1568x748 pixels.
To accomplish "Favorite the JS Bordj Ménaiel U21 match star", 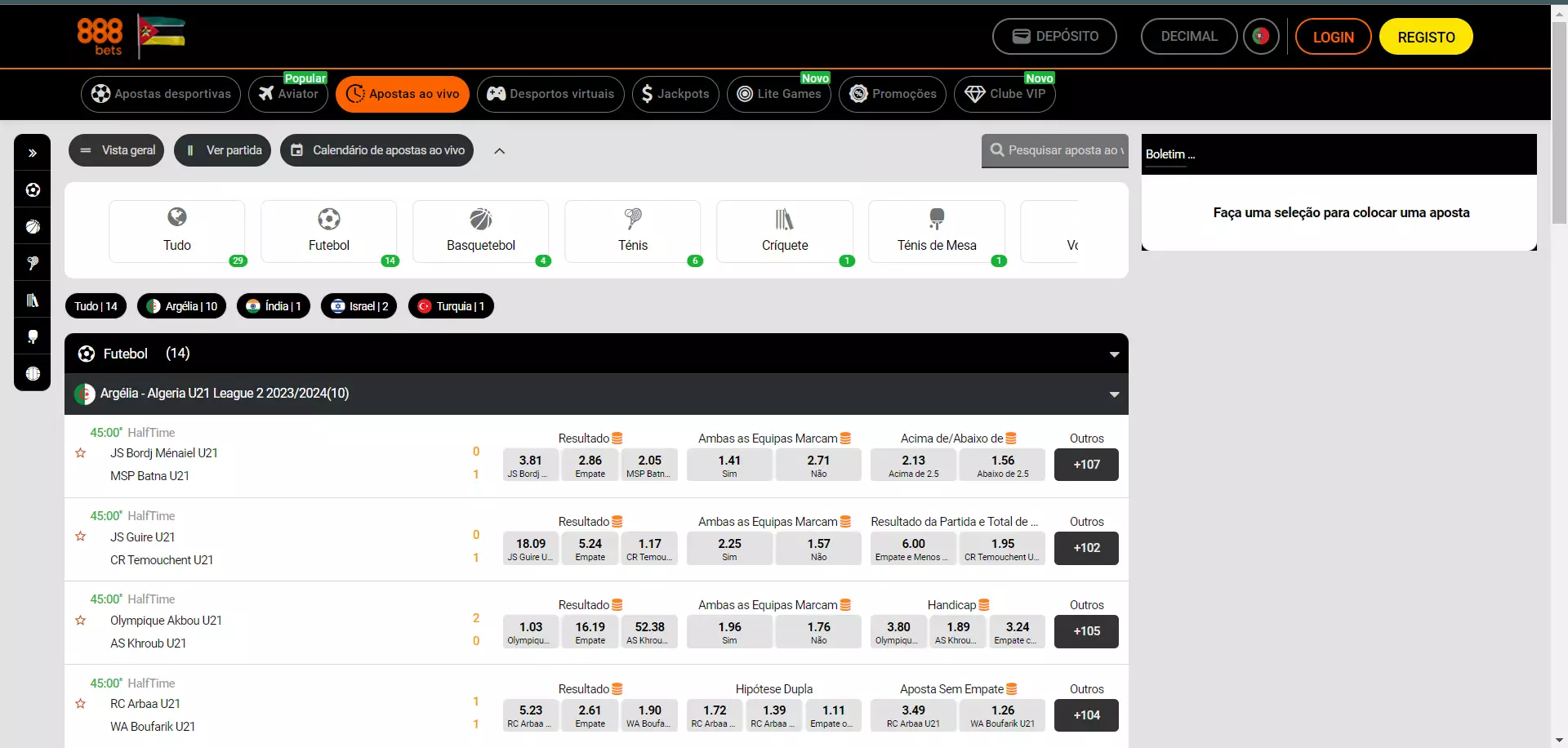I will 81,453.
